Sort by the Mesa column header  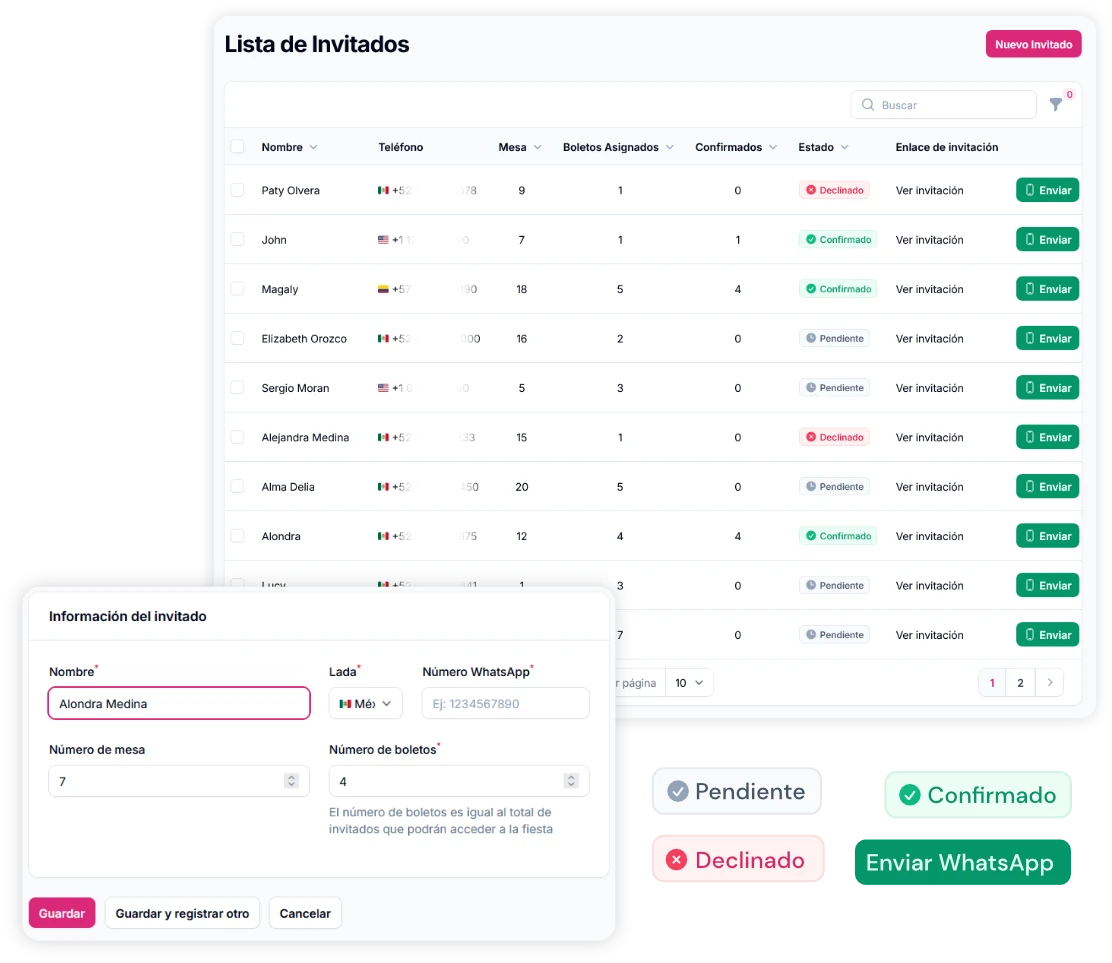coord(519,147)
